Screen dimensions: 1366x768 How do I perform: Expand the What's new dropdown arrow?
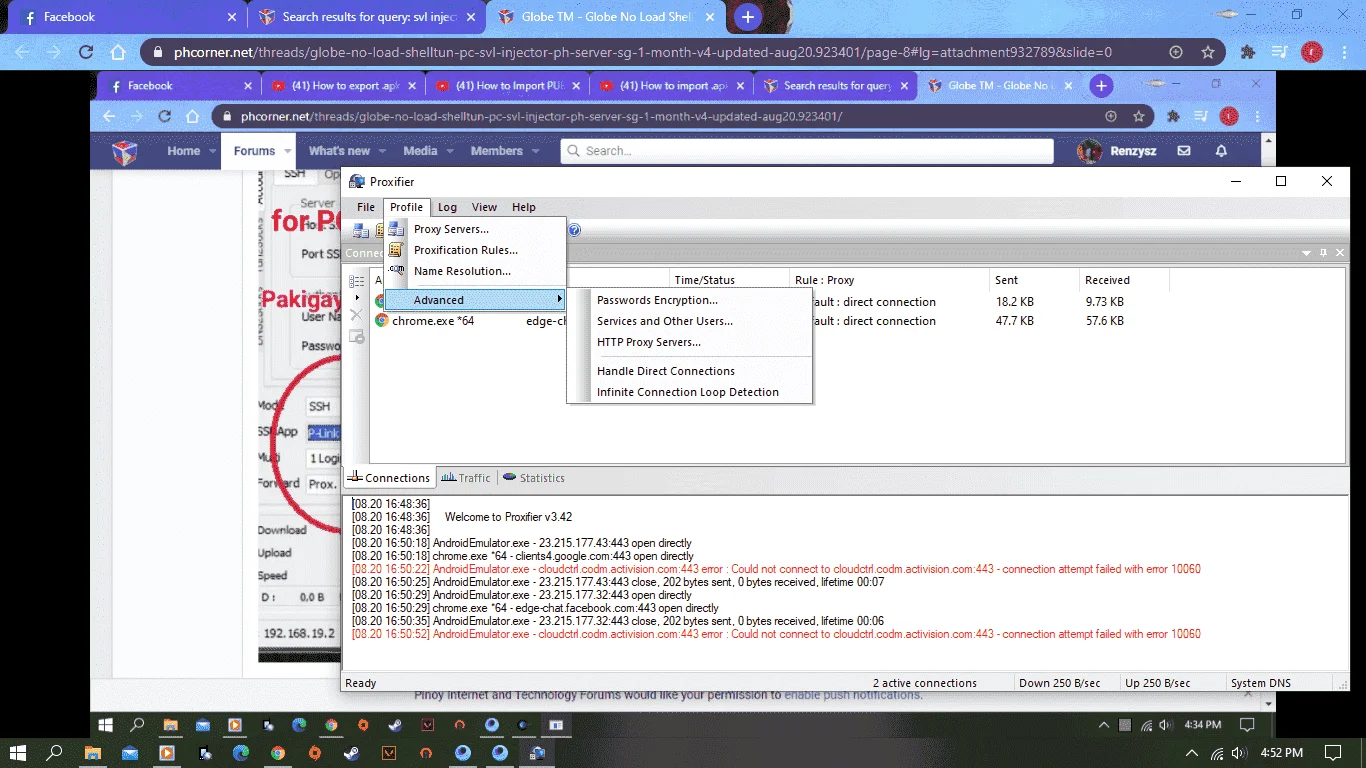click(384, 152)
